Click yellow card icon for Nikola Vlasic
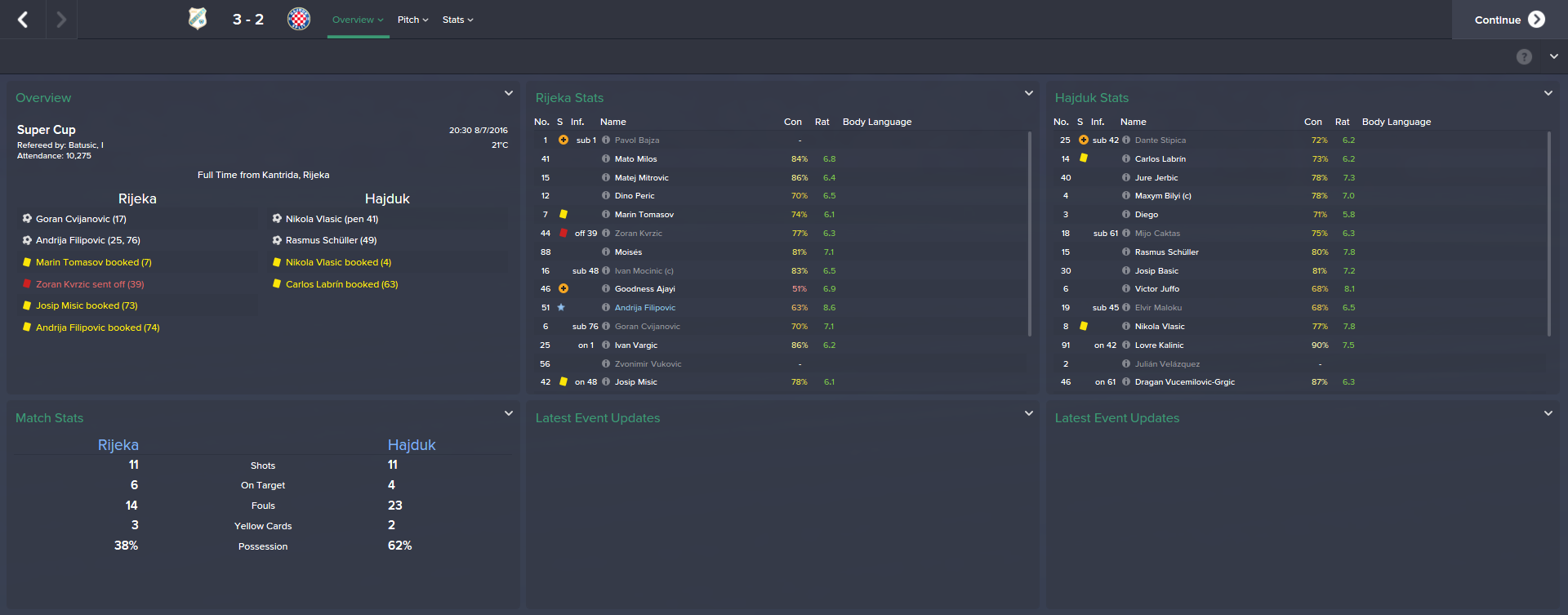 pyautogui.click(x=1084, y=326)
